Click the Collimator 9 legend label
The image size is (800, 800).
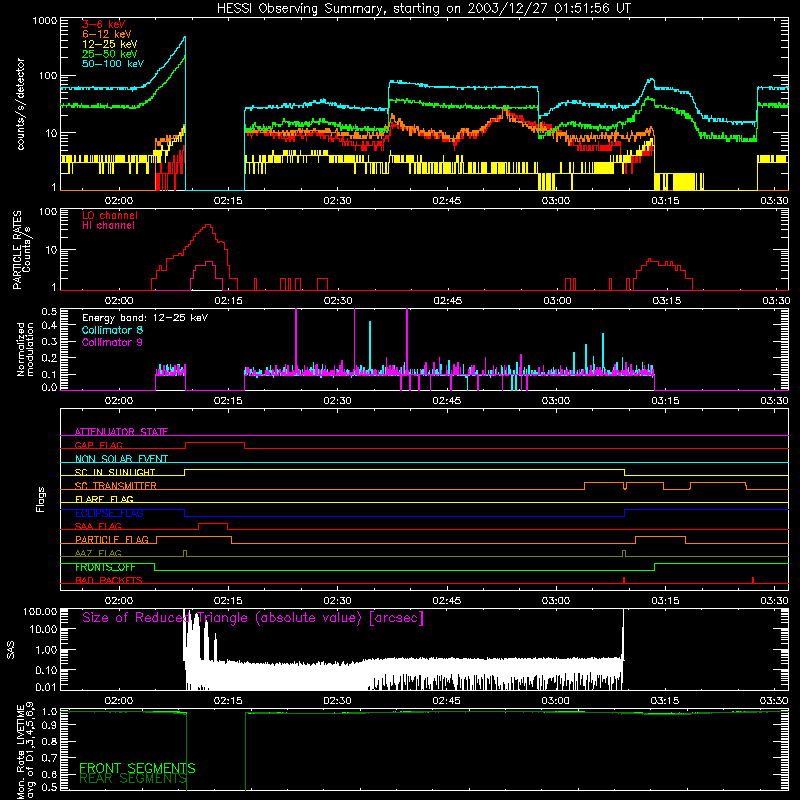coord(112,342)
